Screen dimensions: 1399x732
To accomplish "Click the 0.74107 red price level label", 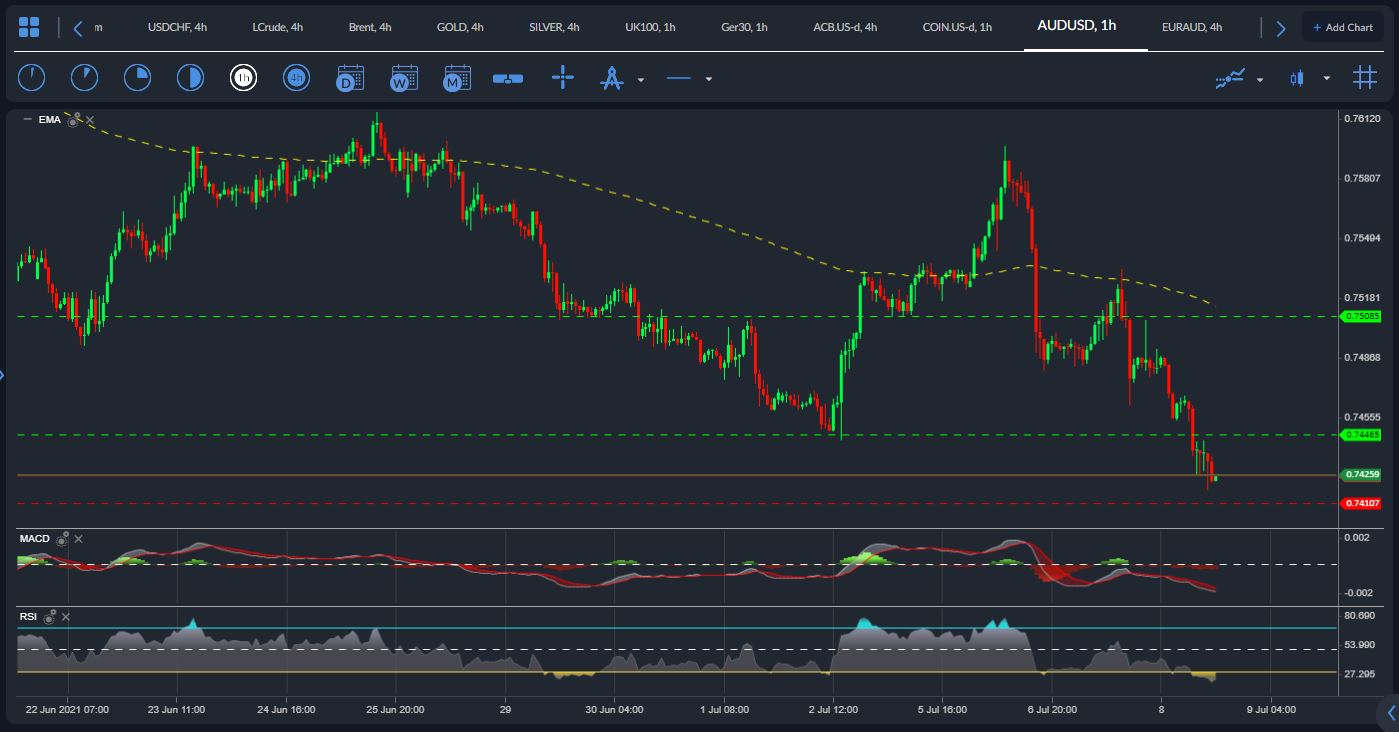I will (x=1362, y=503).
